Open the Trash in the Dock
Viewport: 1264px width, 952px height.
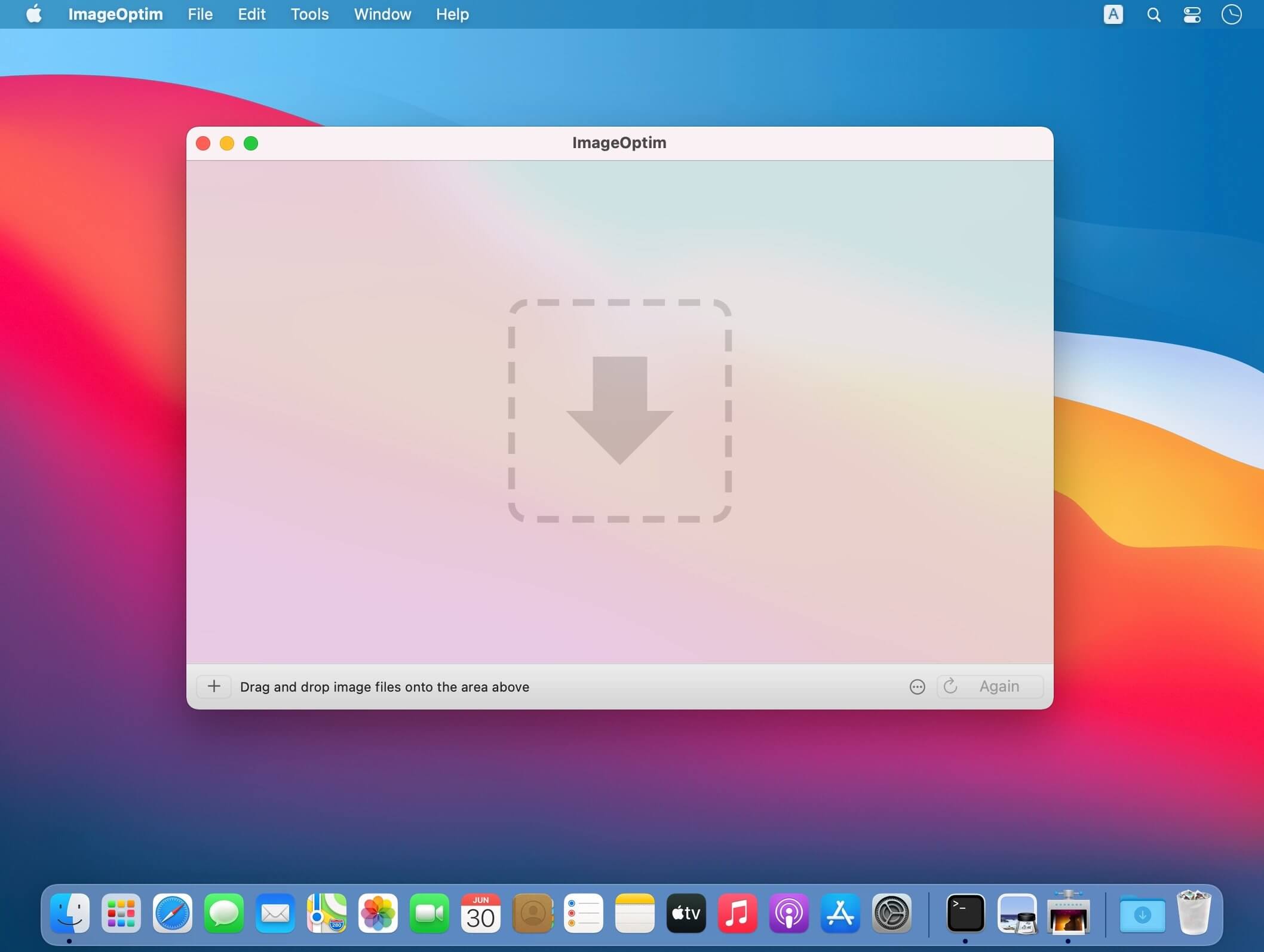pos(1194,912)
